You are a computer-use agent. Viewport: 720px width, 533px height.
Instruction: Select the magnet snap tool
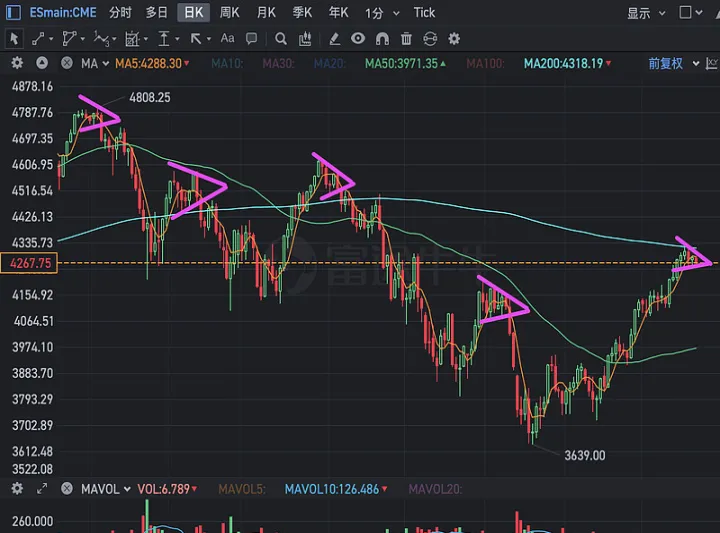382,39
